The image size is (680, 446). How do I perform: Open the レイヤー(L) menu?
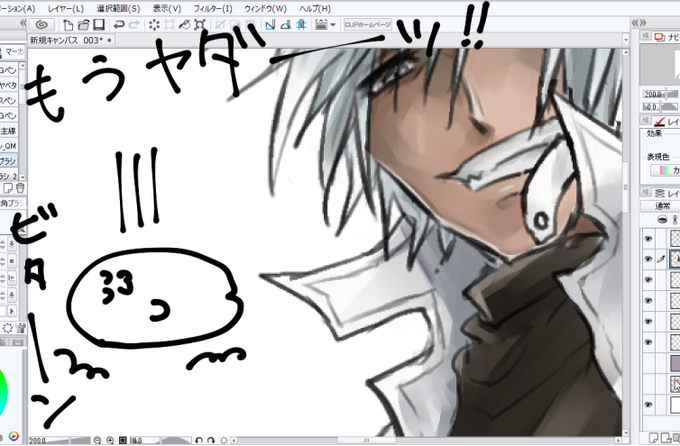(x=66, y=8)
